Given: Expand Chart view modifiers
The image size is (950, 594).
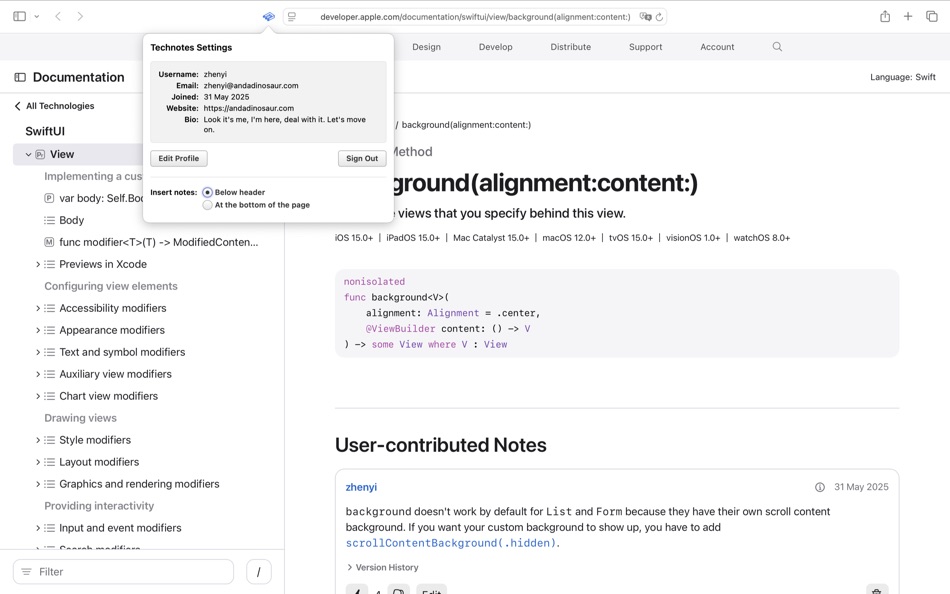Looking at the screenshot, I should [38, 396].
